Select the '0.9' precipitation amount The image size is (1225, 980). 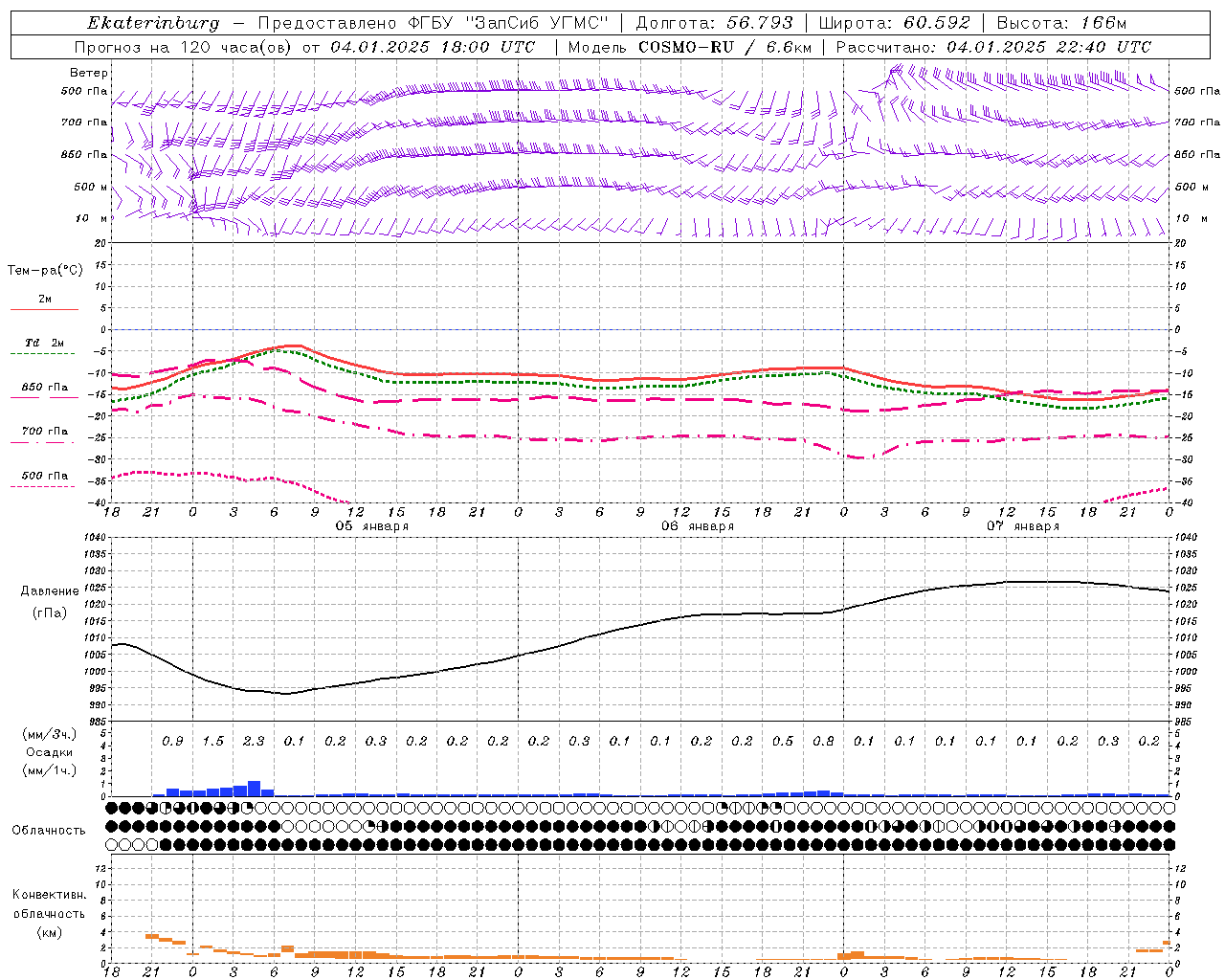(x=172, y=741)
